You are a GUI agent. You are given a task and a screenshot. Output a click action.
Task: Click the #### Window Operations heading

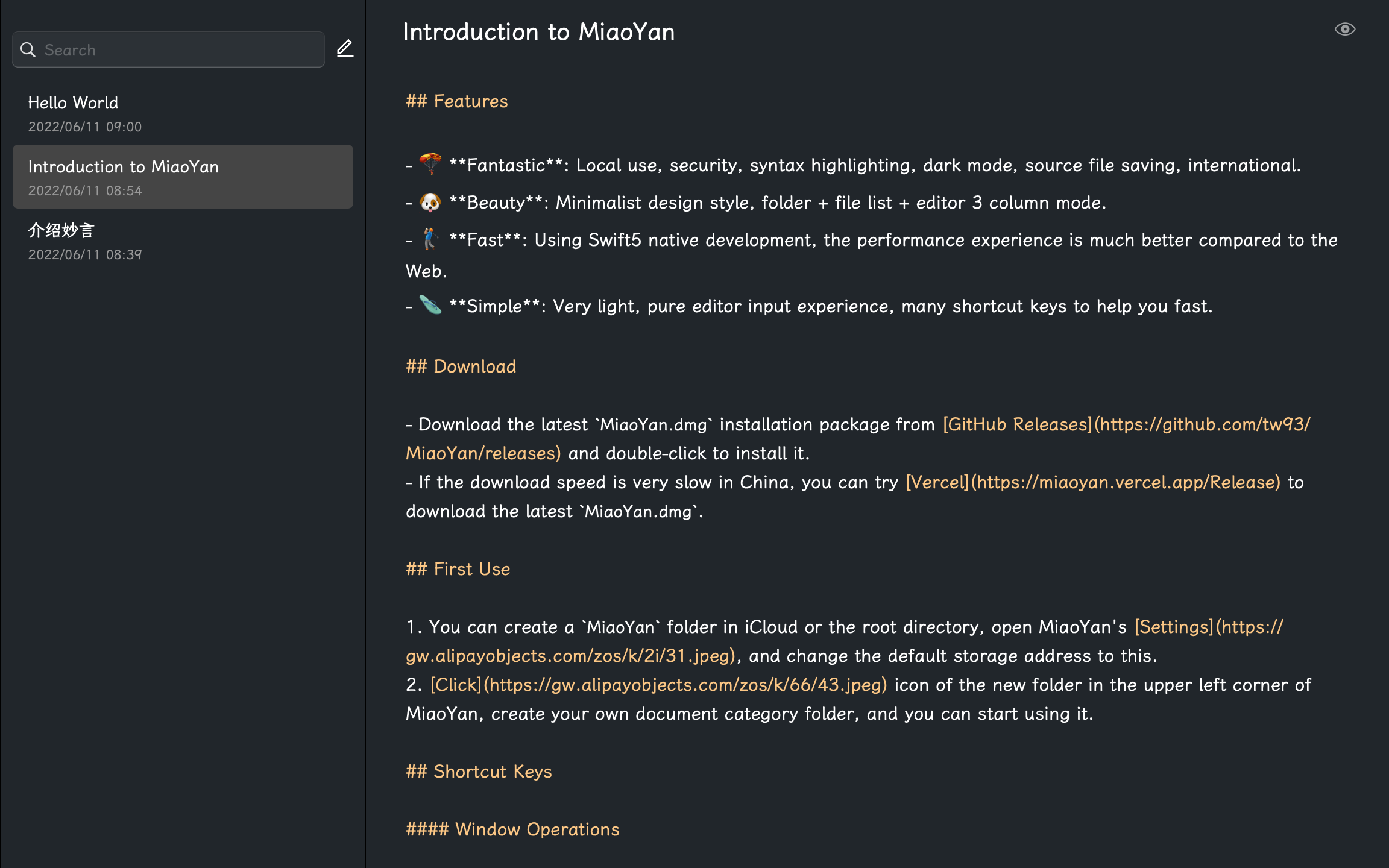coord(512,829)
